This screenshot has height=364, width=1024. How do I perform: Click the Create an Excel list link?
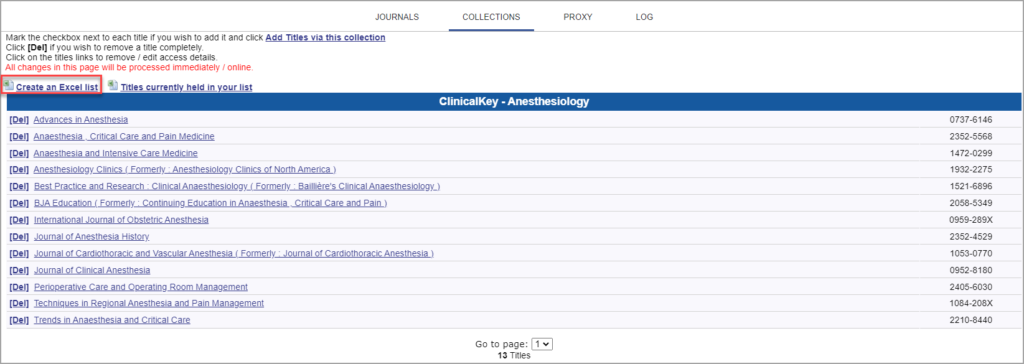(x=57, y=87)
